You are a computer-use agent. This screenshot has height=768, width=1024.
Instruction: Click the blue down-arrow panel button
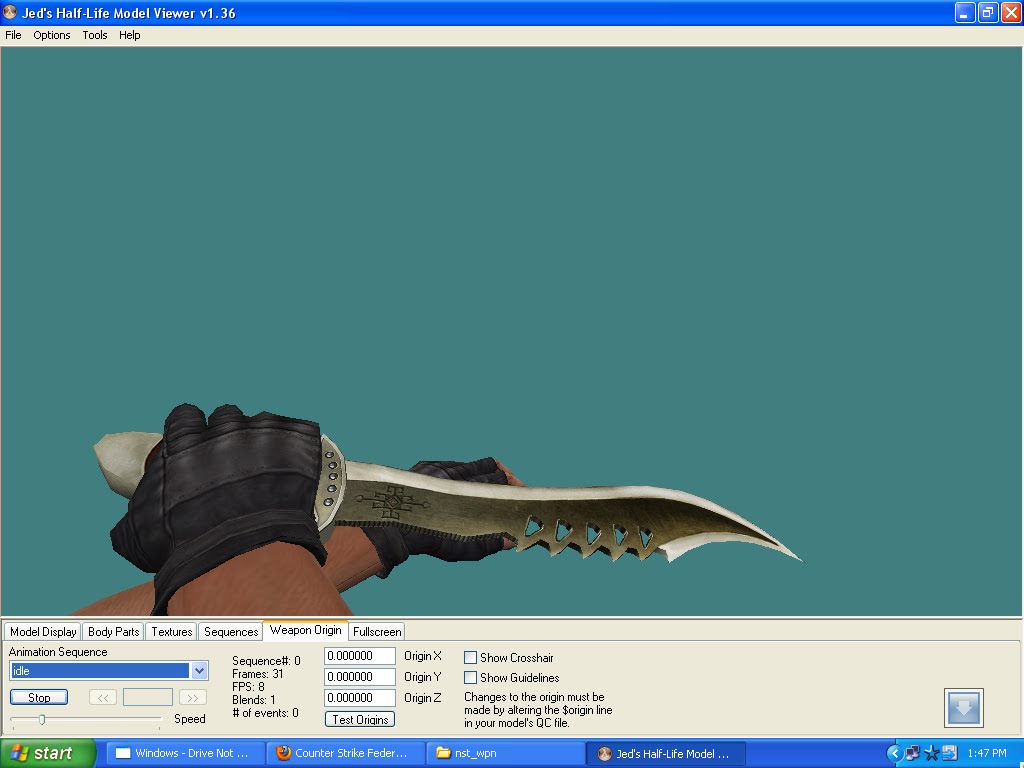(x=964, y=708)
